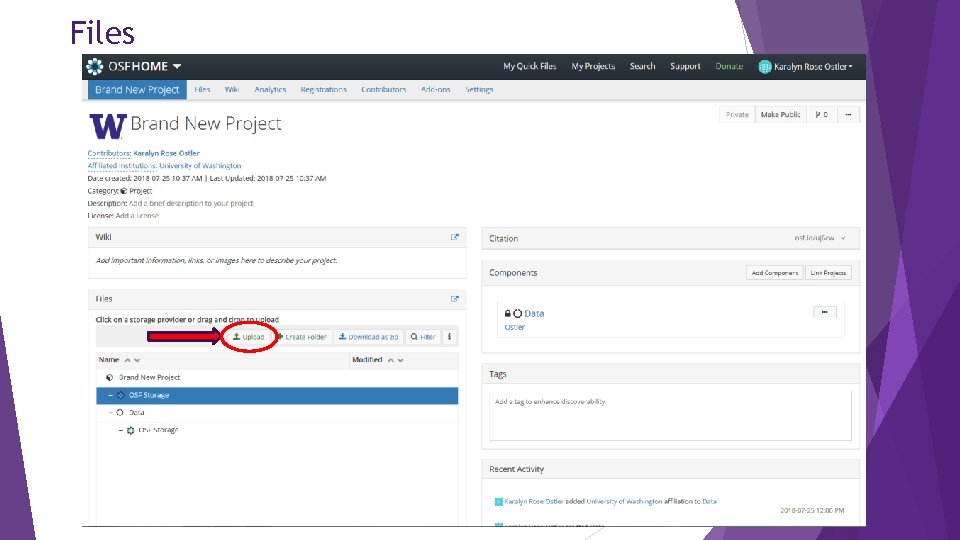Select the highlighted OSF Storage row

point(277,396)
